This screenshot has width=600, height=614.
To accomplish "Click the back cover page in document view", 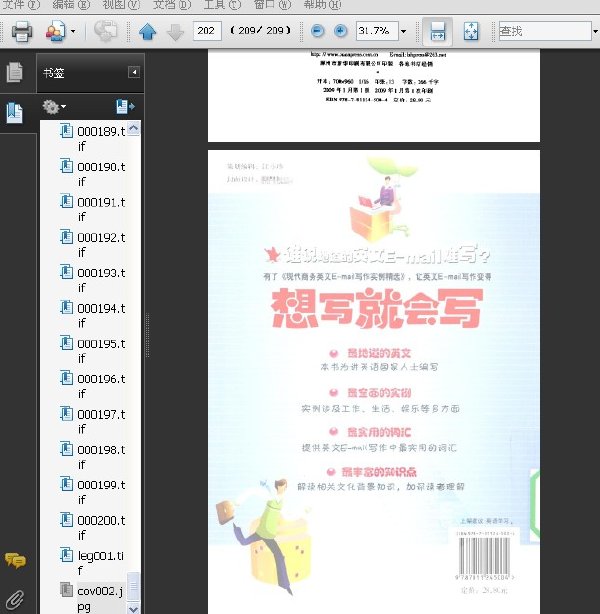I will (x=374, y=382).
